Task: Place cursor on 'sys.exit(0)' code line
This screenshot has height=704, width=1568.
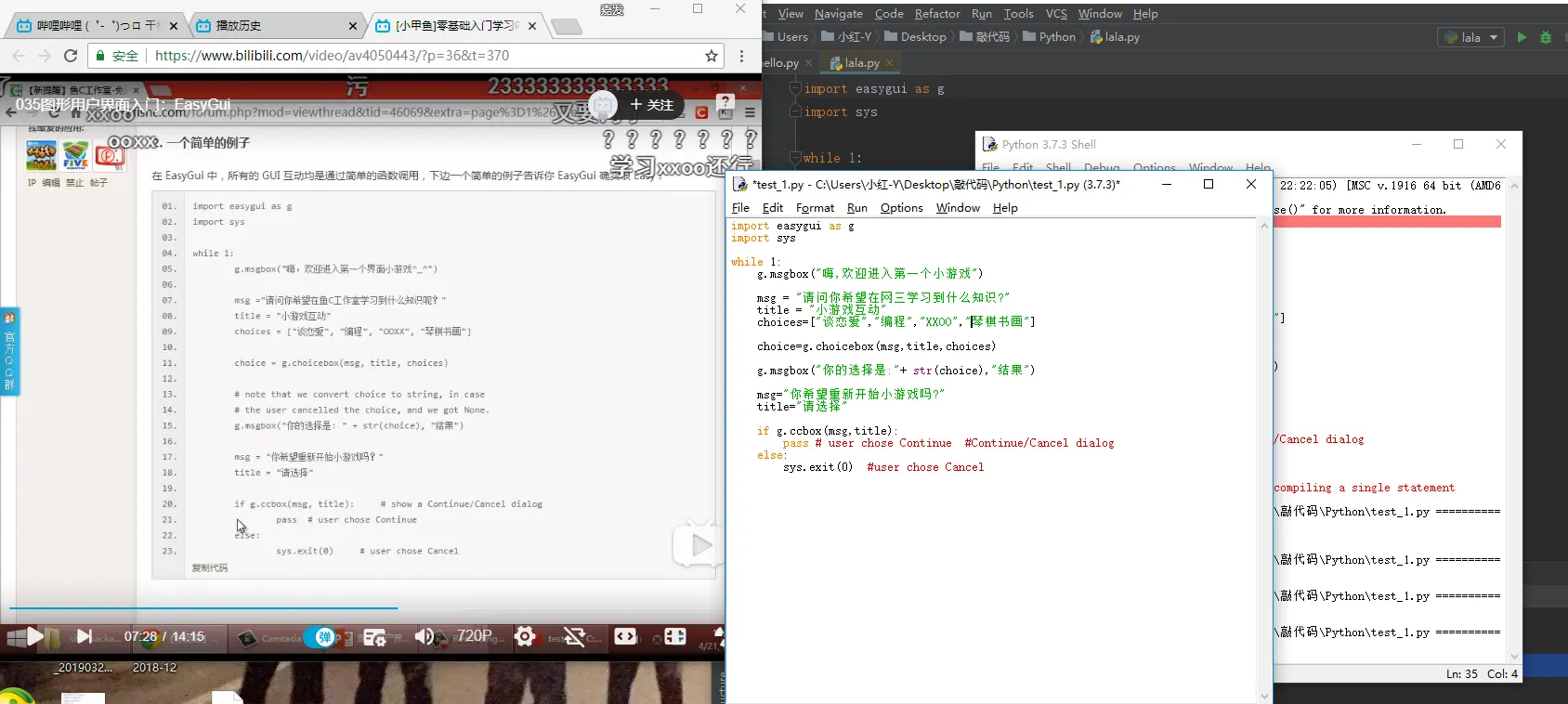Action: coord(817,467)
